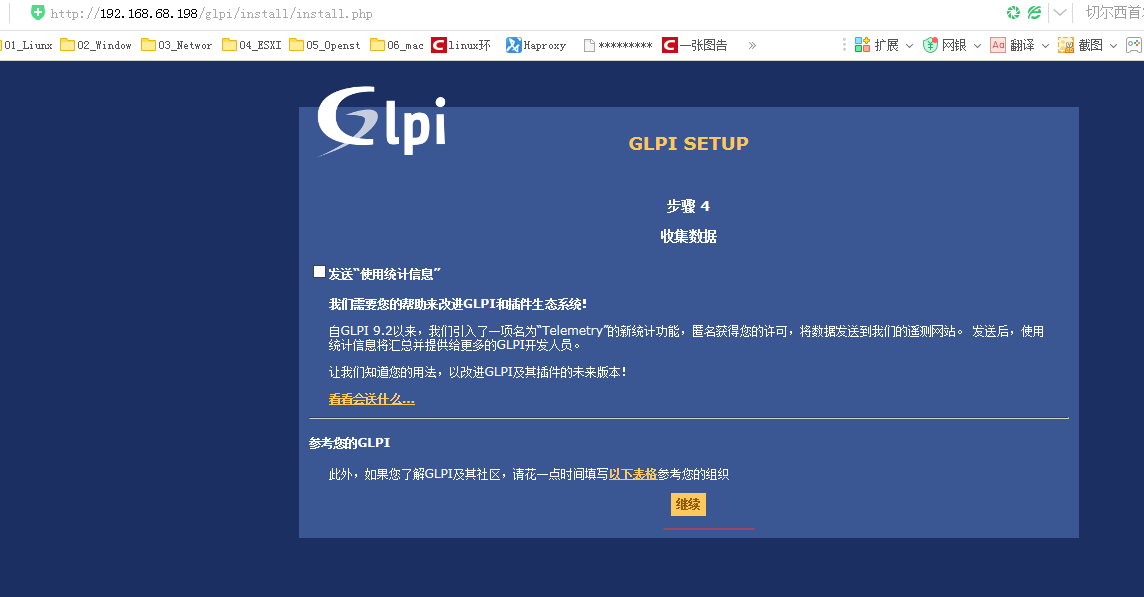Click the game controller icon at toolbar end
This screenshot has height=597, width=1144.
1134,45
